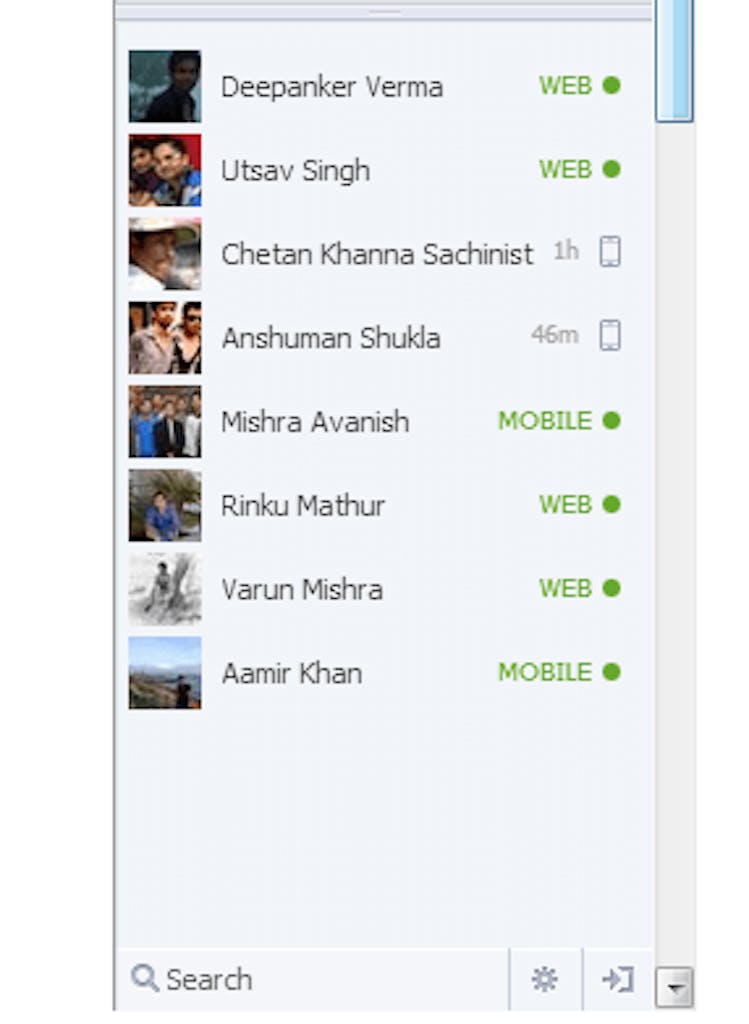Viewport: 749px width, 1024px height.
Task: Click mobile phone icon beside Anshuman Shukla
Action: (610, 336)
